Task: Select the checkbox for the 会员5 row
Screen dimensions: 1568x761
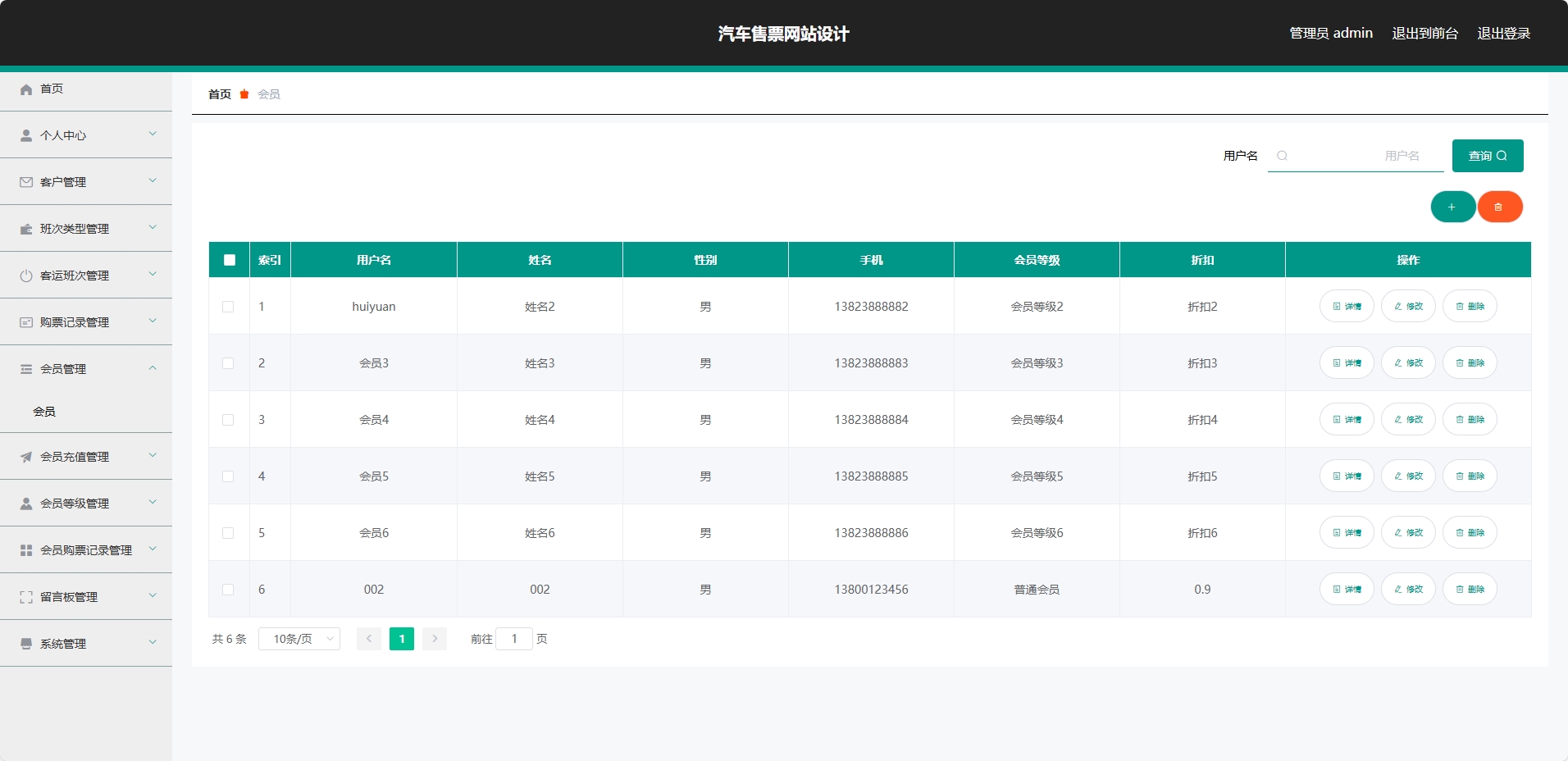Action: (x=228, y=476)
